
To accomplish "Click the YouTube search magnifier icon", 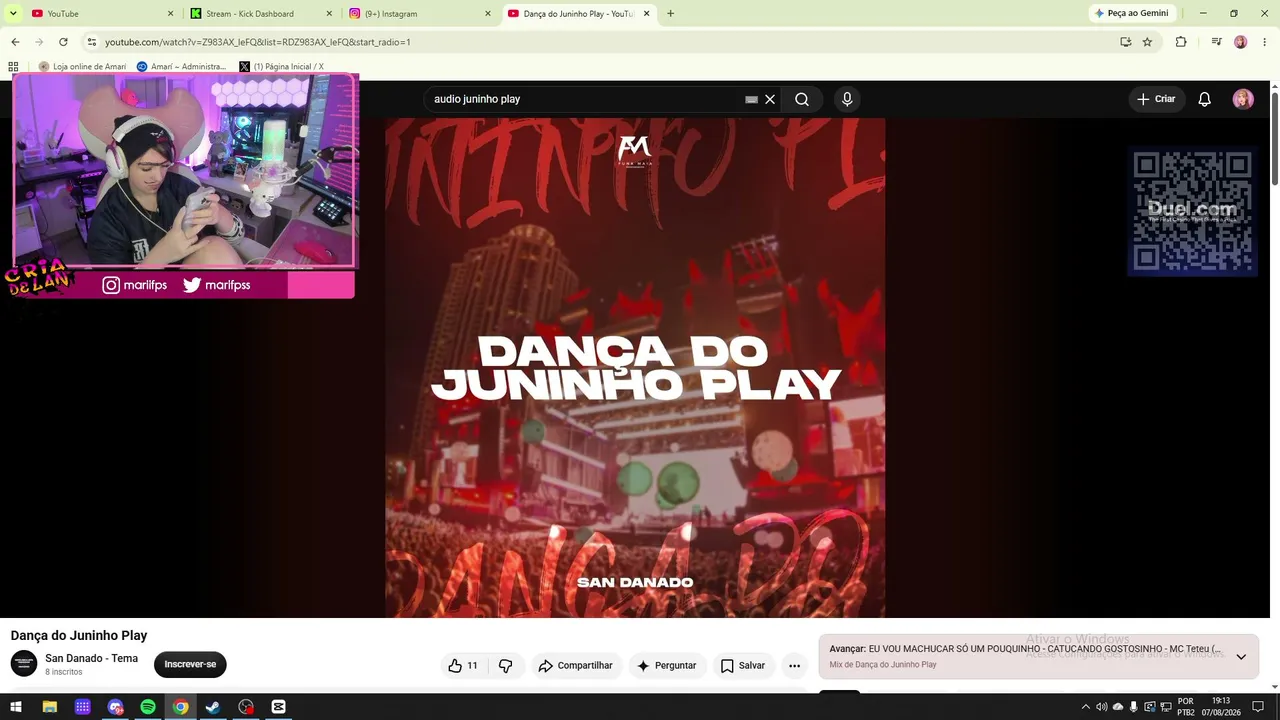I will click(802, 99).
